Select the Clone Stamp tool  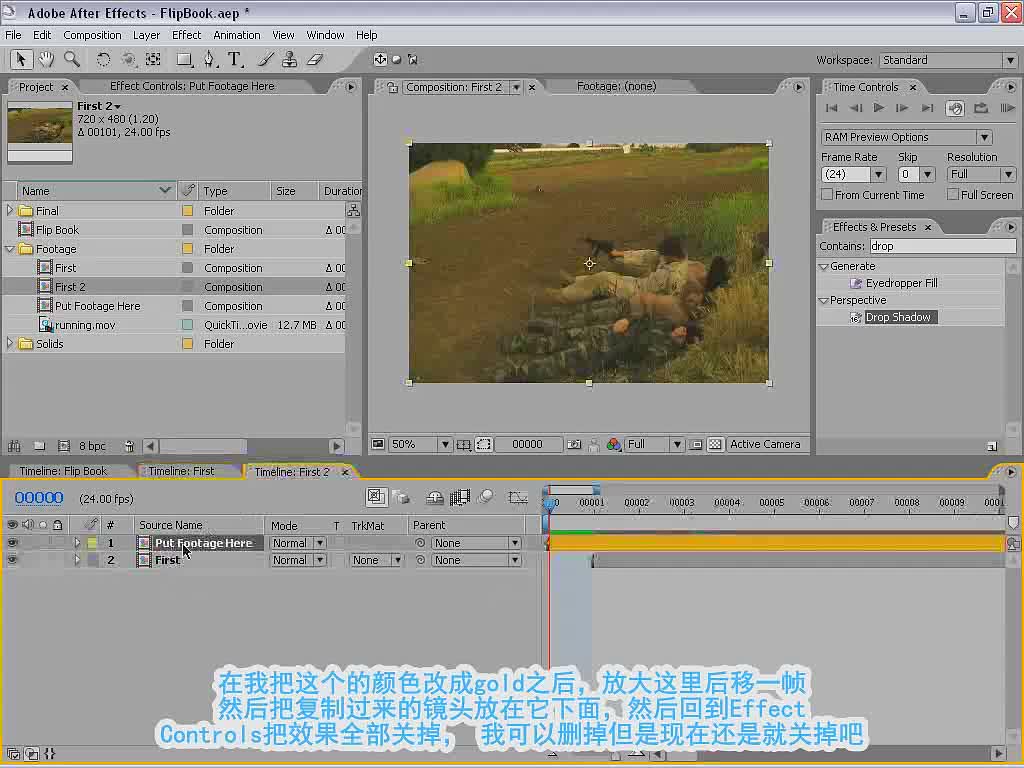[289, 60]
